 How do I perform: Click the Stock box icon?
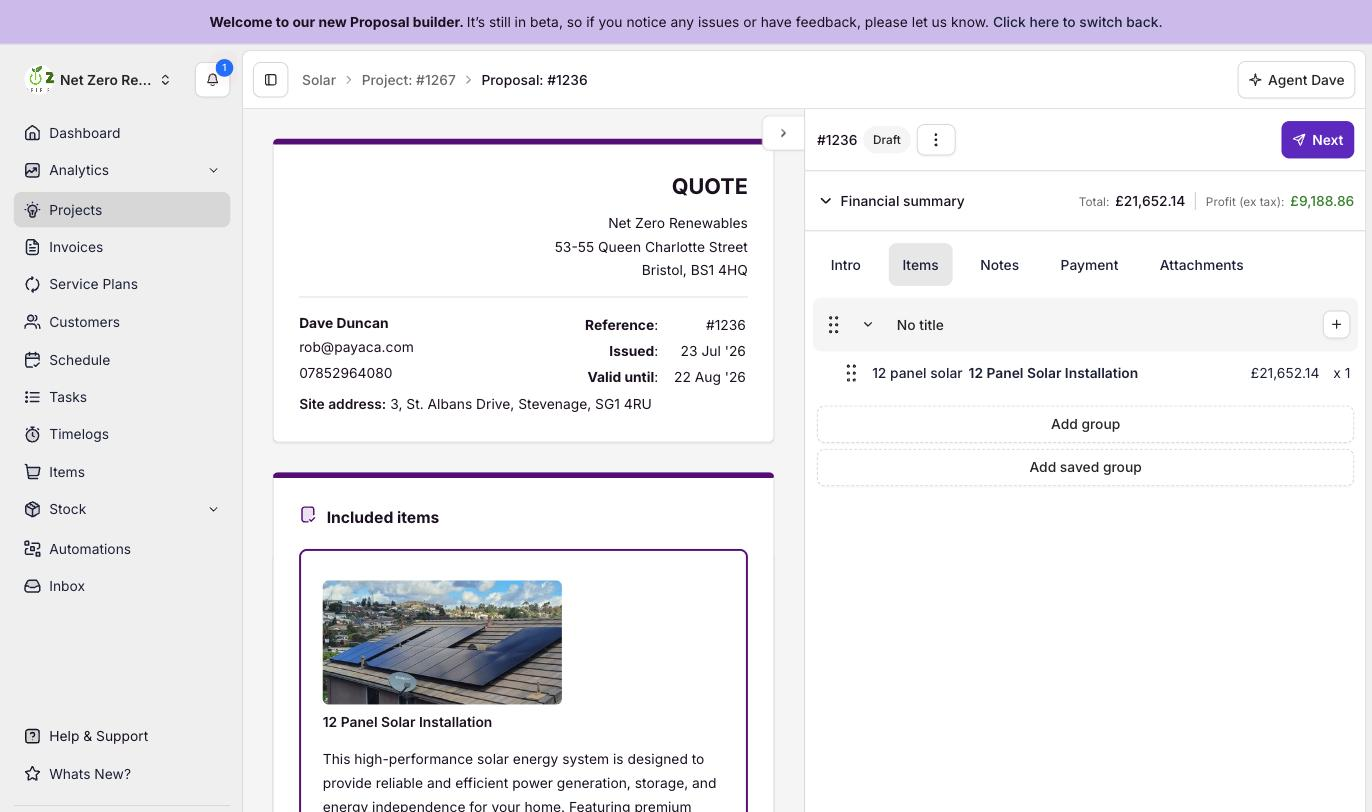pos(33,509)
